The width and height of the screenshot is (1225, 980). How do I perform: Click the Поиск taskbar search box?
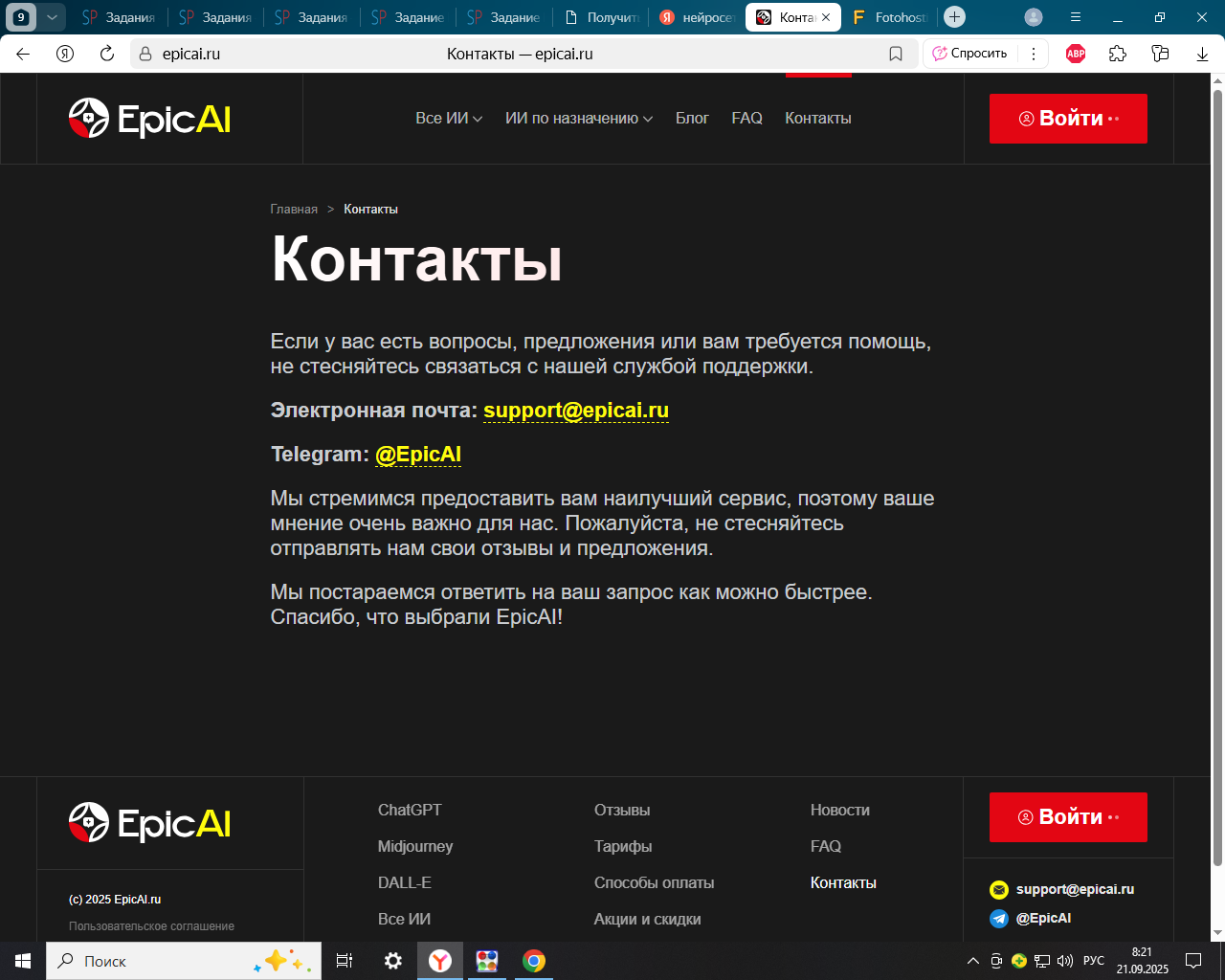[x=184, y=961]
